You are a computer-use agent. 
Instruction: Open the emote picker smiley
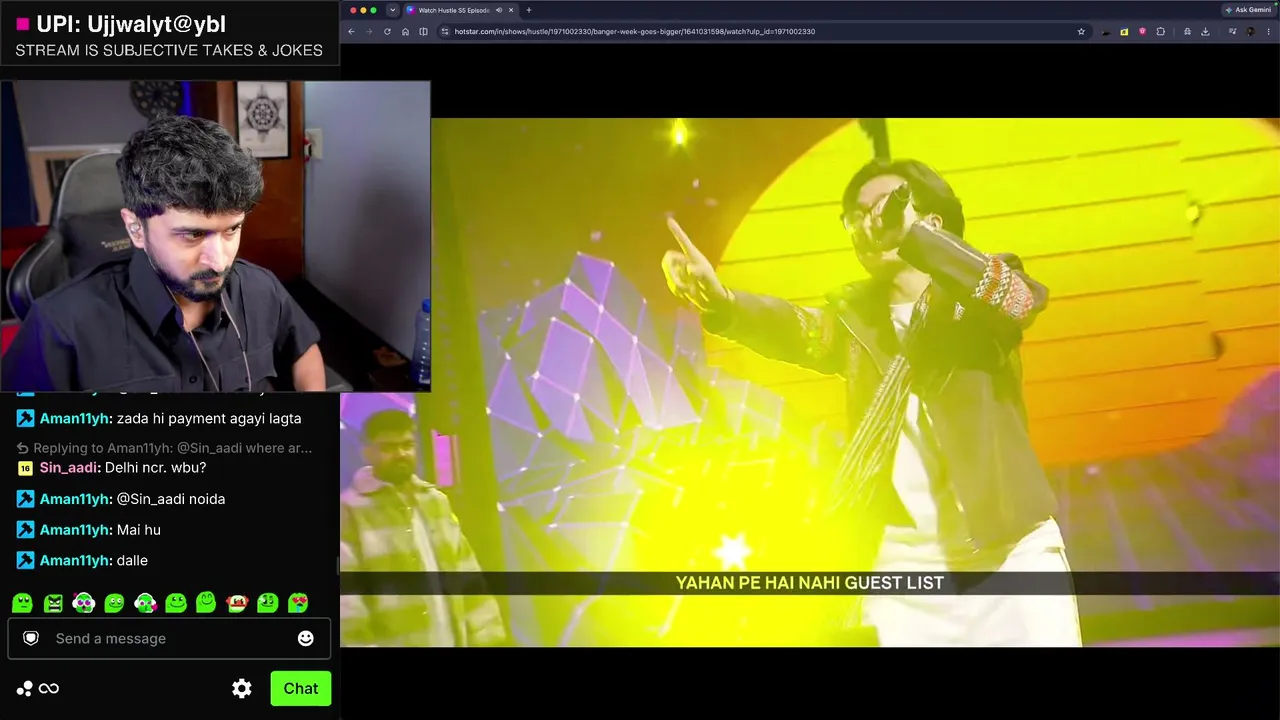coord(306,638)
